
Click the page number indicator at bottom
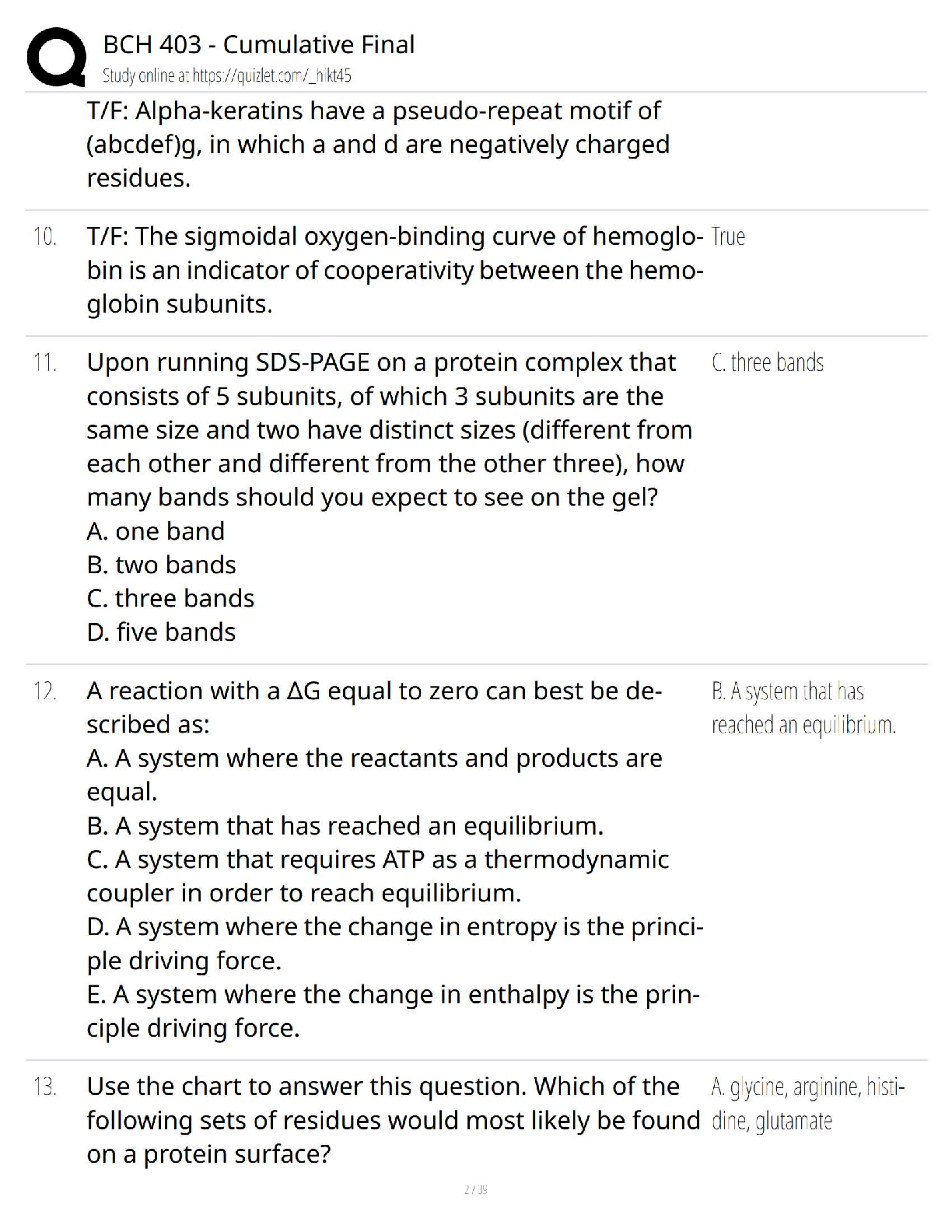point(476,1189)
